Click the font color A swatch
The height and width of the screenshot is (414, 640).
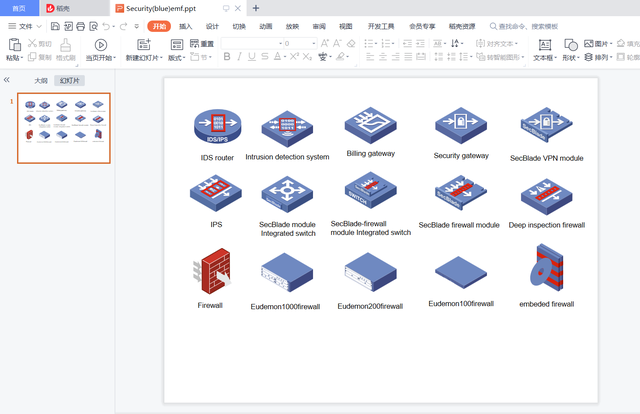point(277,57)
